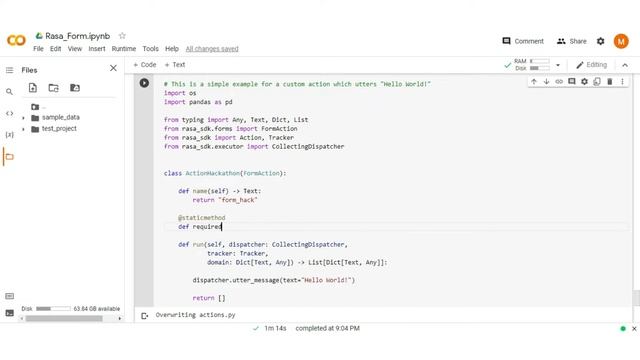Viewport: 640px width, 360px height.
Task: Click the 'import pandas as pd' line
Action: tap(198, 102)
